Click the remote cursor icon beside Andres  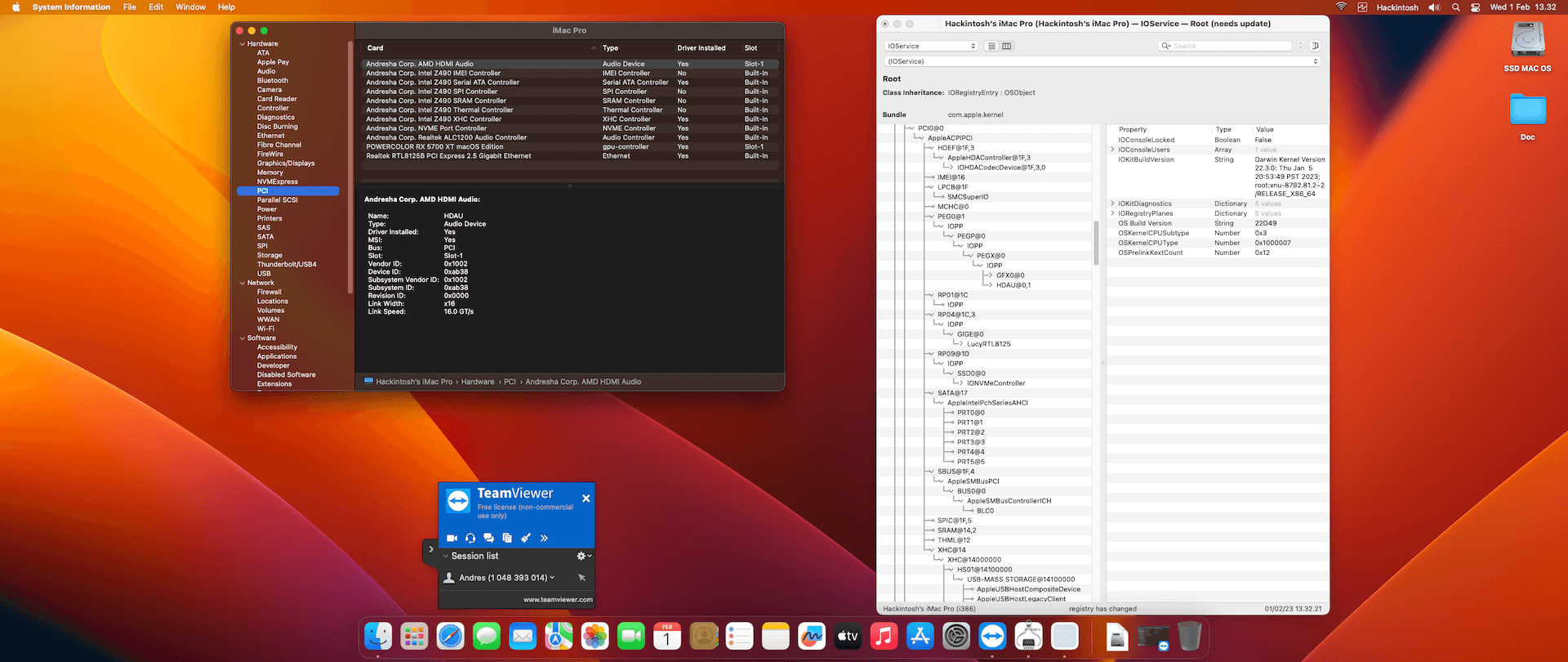coord(582,578)
